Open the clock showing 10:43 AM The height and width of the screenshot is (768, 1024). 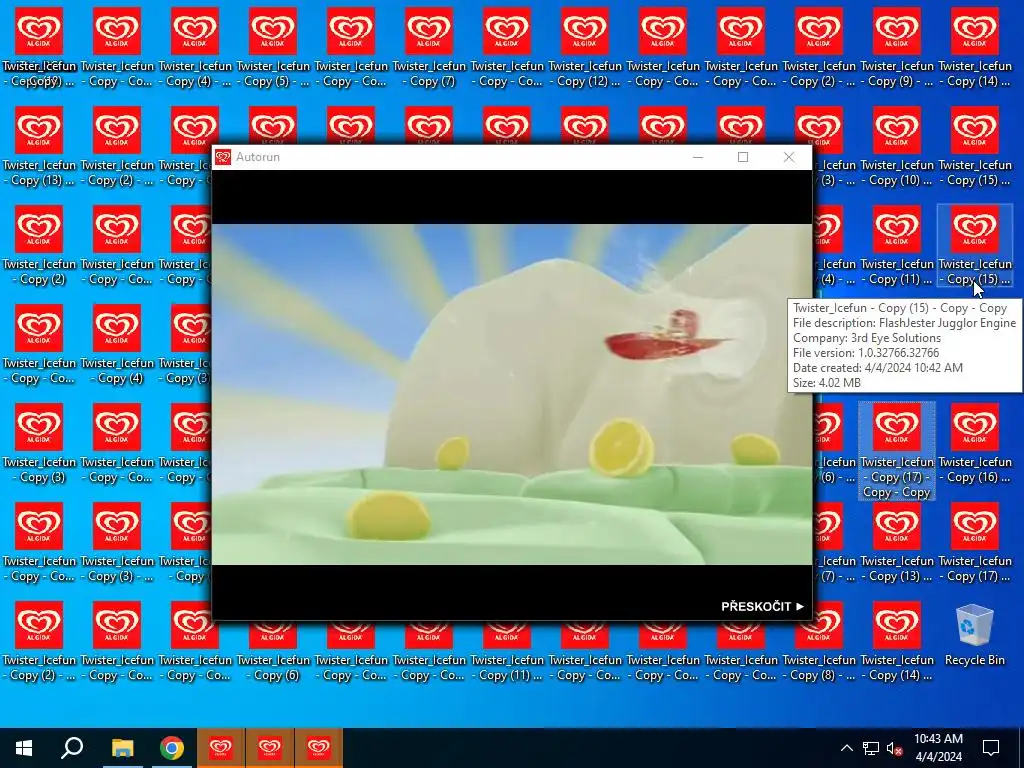point(938,748)
